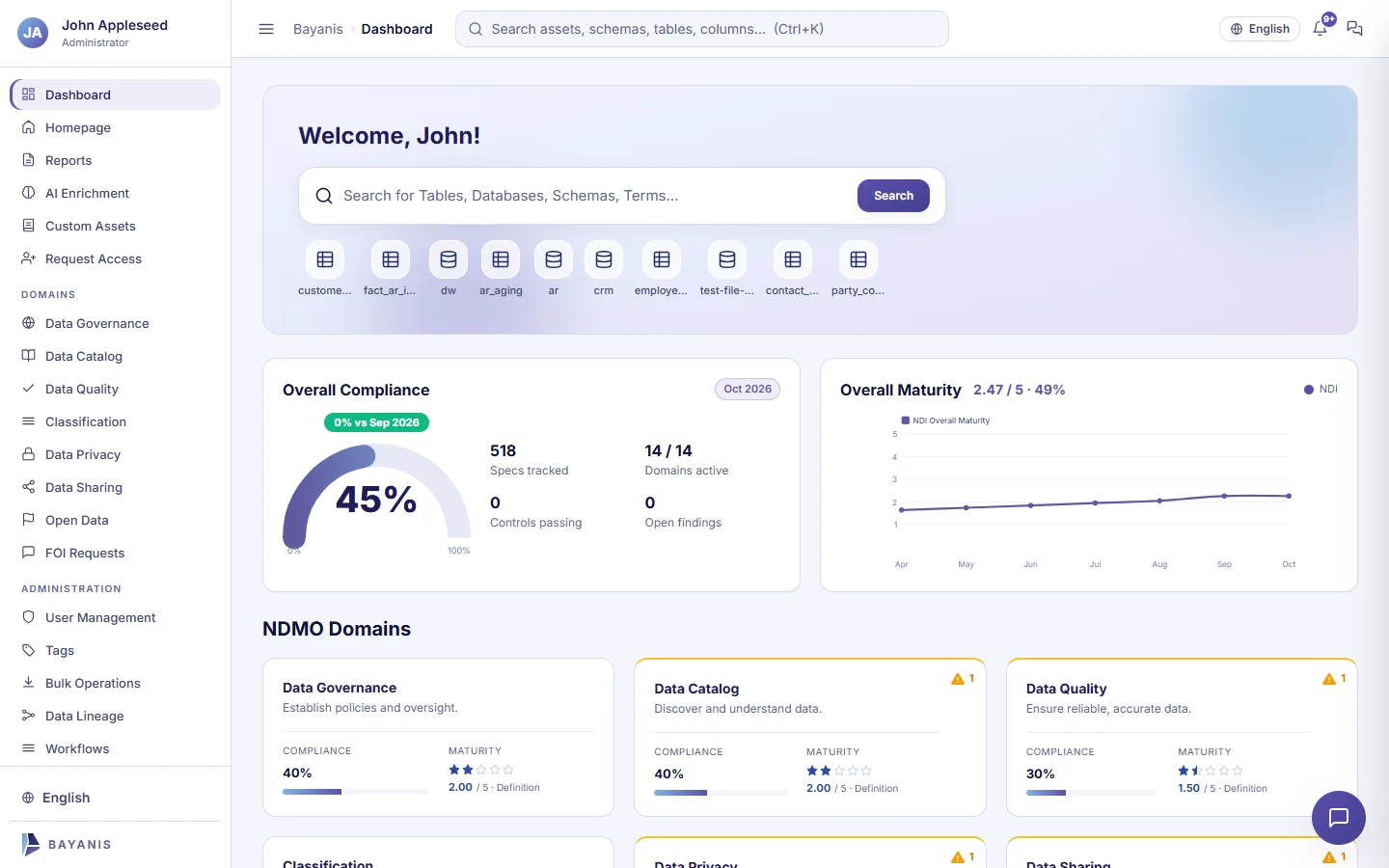Open the contact_... table shortcut icon

tap(793, 259)
